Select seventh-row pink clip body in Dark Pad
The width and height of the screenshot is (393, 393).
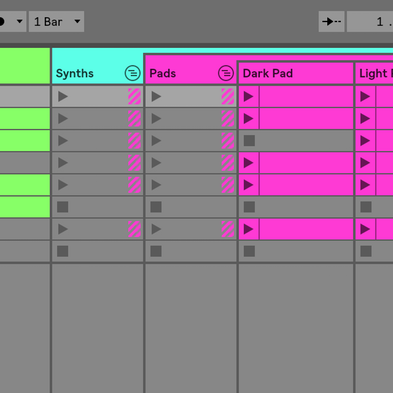pos(306,229)
